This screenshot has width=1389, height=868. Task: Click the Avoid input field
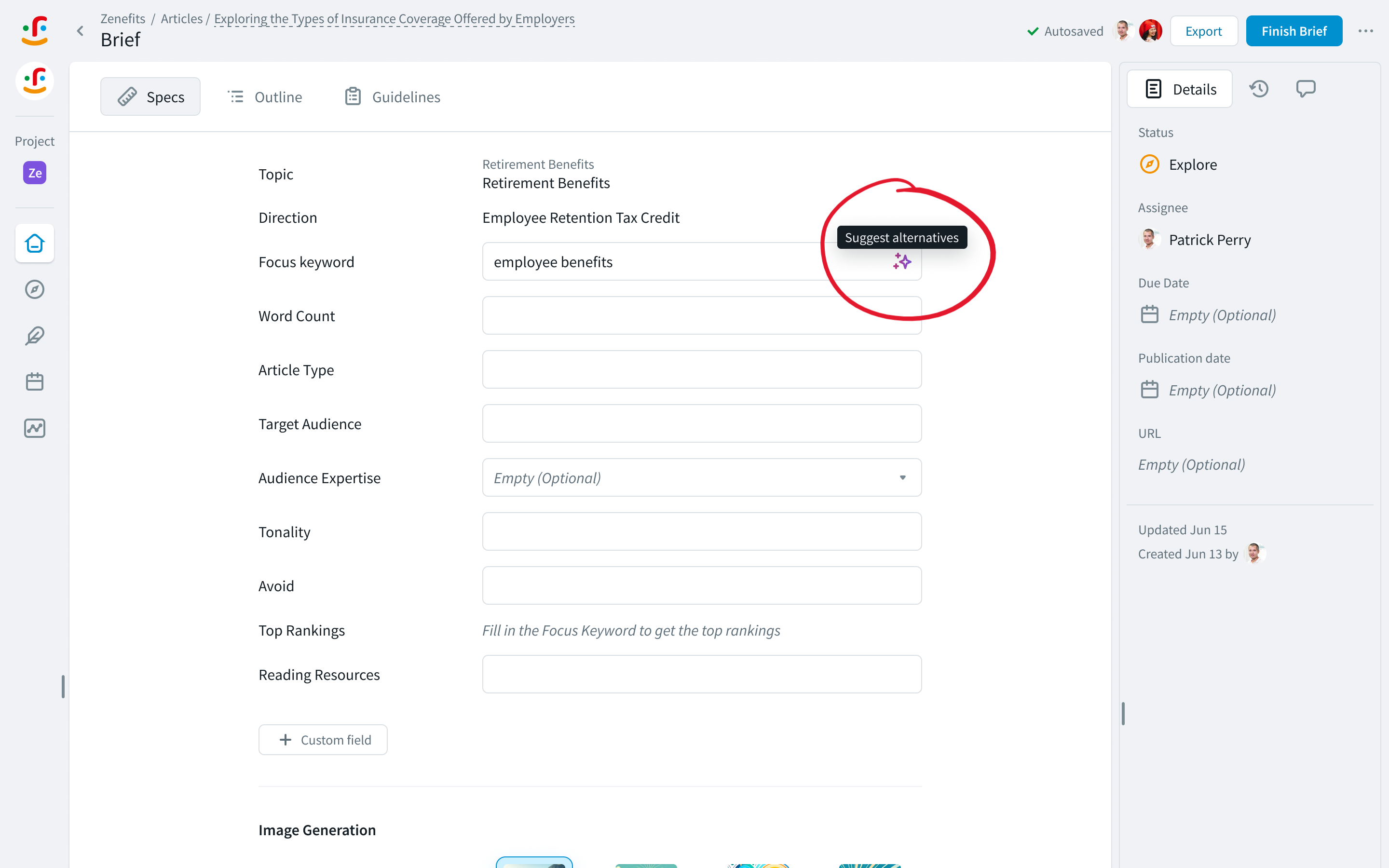pos(702,585)
